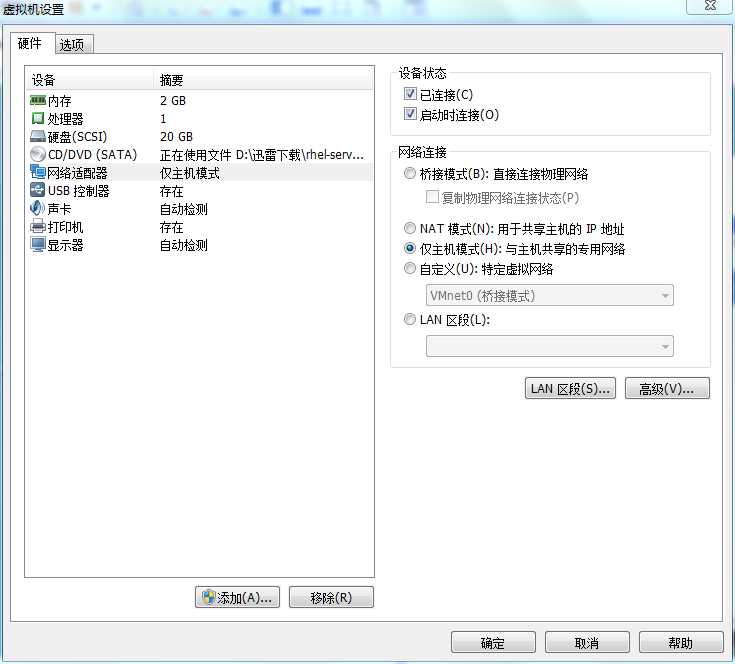Confirm with the 确定 button
Image resolution: width=735 pixels, height=664 pixels.
pos(493,642)
